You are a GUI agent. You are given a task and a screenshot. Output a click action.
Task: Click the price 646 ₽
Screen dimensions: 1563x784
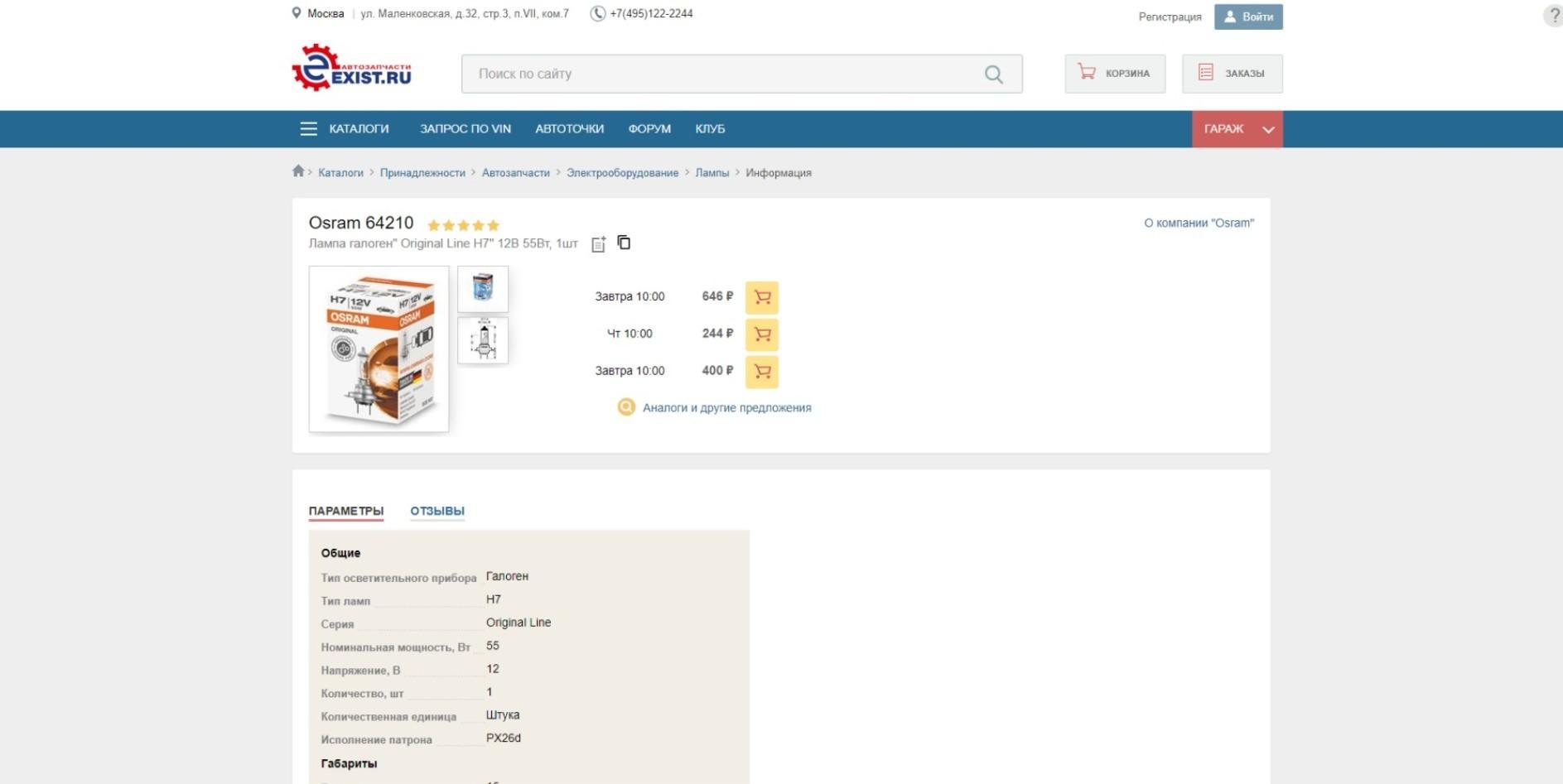(x=717, y=296)
